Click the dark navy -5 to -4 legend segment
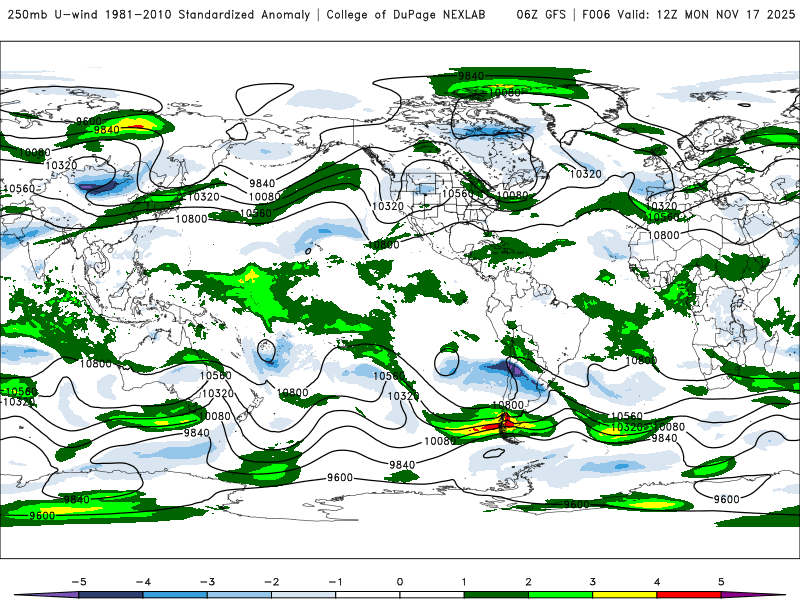Image resolution: width=800 pixels, height=600 pixels. tap(111, 595)
